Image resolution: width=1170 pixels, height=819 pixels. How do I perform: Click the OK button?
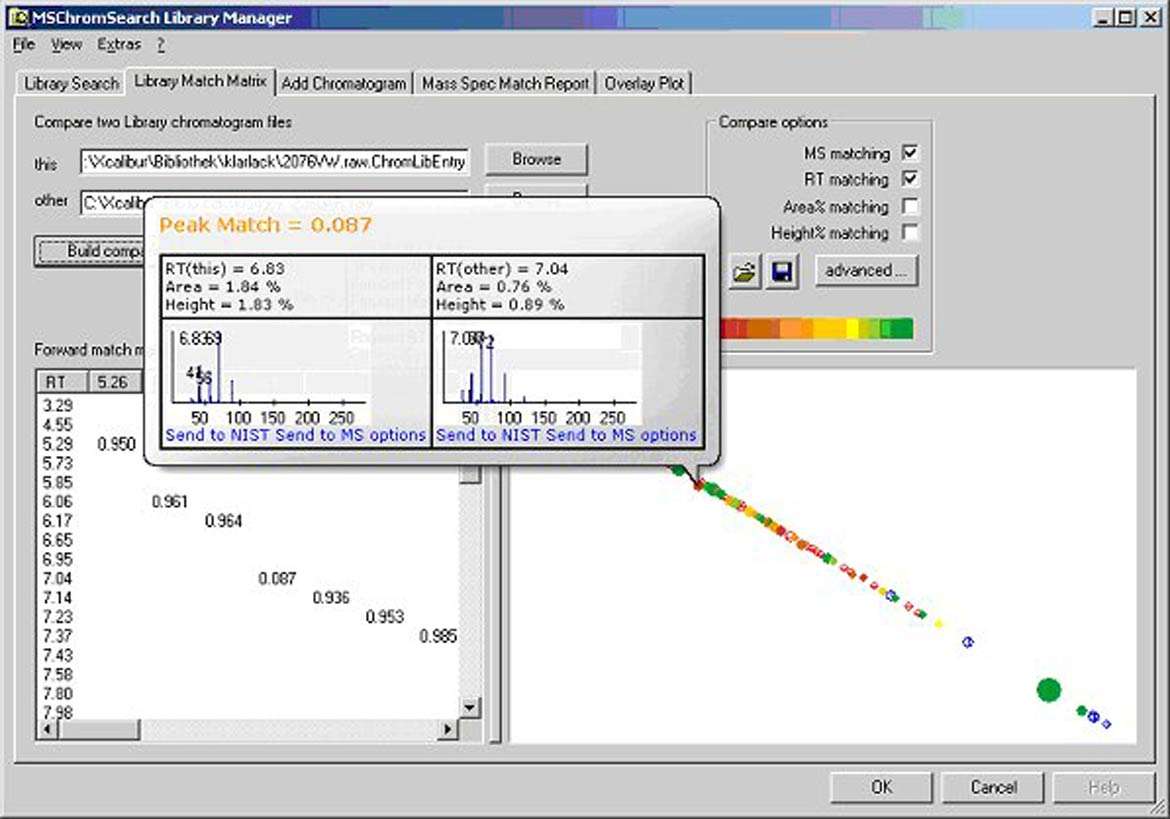coord(881,788)
